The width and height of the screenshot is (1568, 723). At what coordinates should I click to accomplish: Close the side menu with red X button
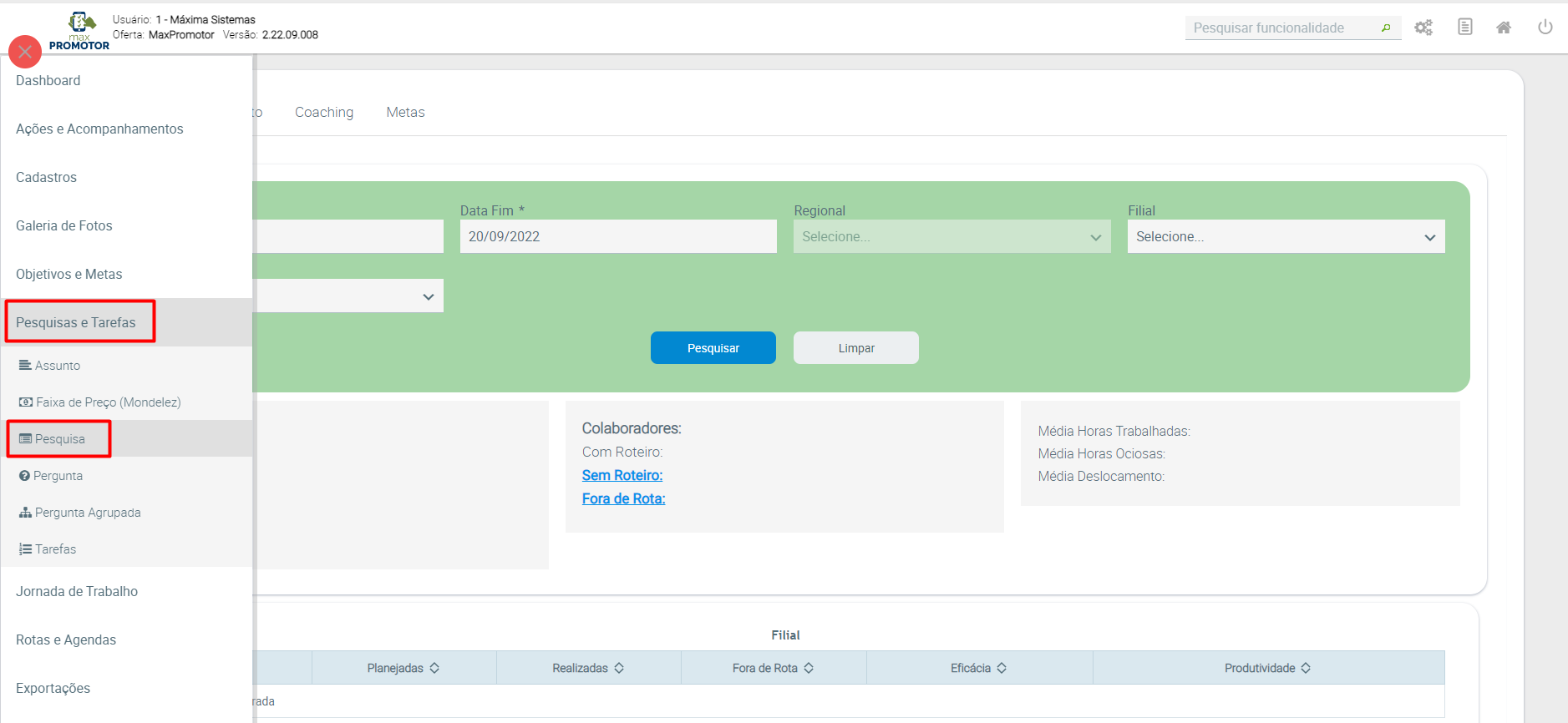coord(25,52)
